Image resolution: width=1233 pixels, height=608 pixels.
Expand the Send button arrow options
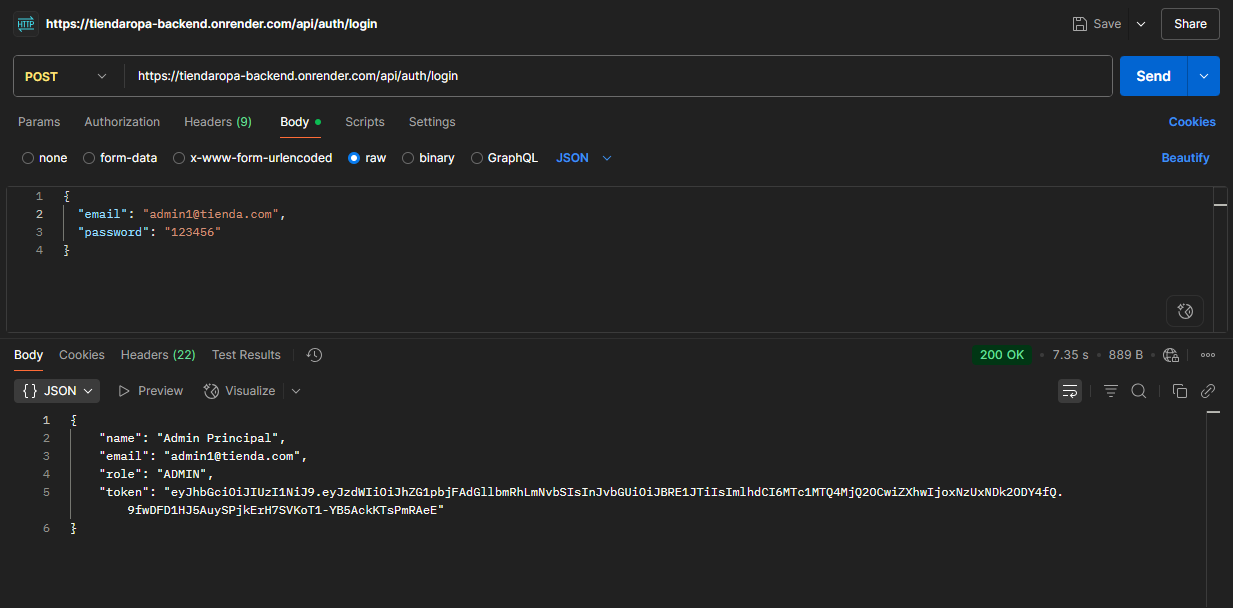1203,76
